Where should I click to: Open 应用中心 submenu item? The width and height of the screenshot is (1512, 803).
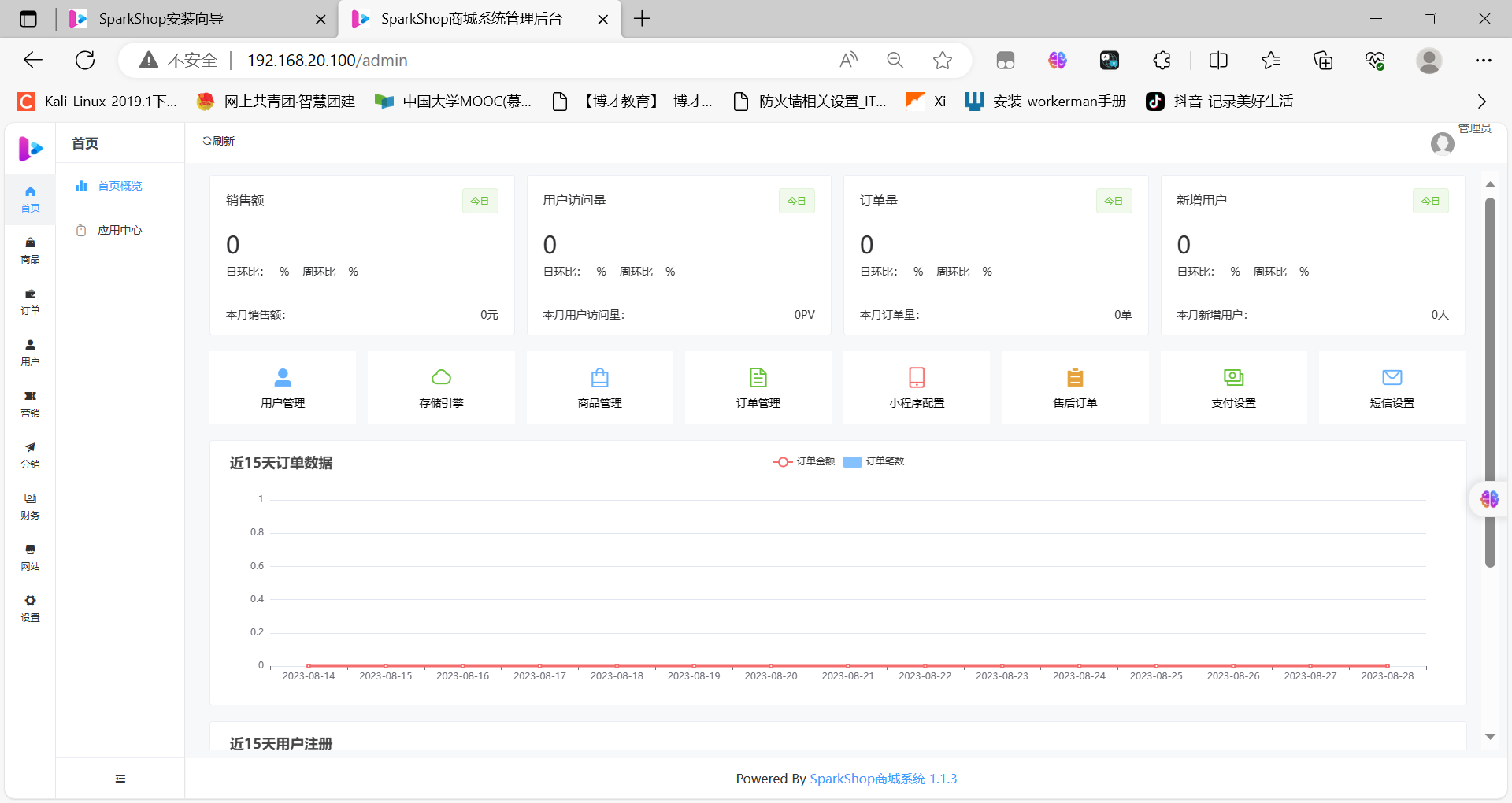point(120,230)
